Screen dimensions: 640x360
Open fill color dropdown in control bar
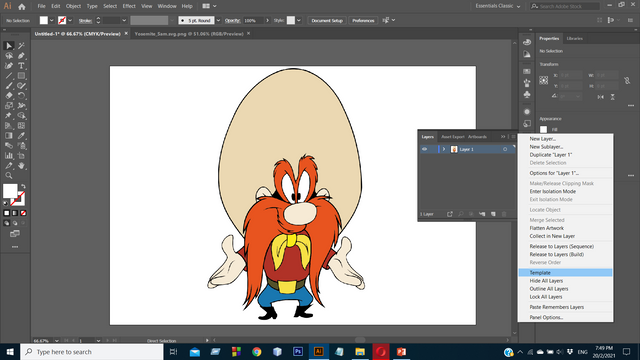point(51,20)
